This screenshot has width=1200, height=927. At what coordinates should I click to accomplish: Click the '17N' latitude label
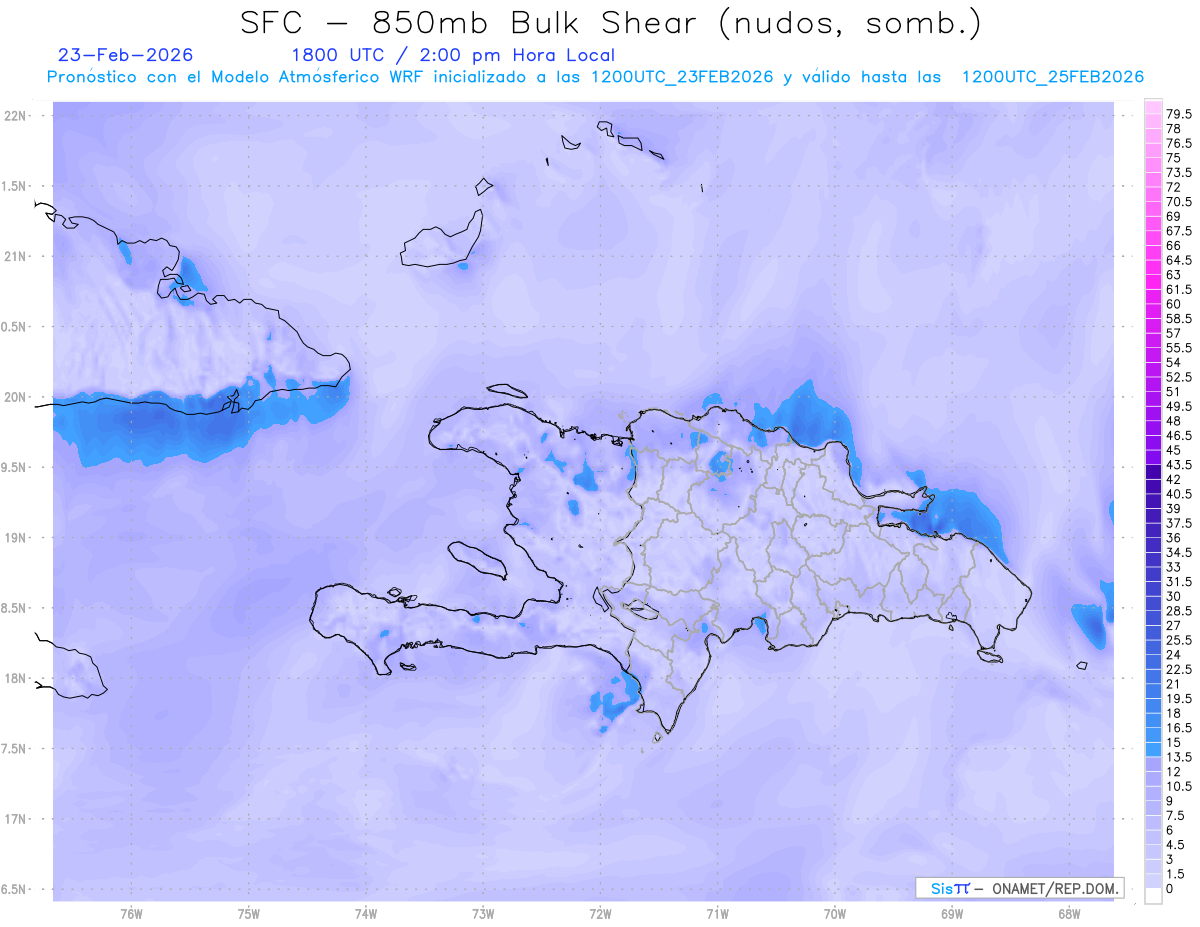pos(17,819)
